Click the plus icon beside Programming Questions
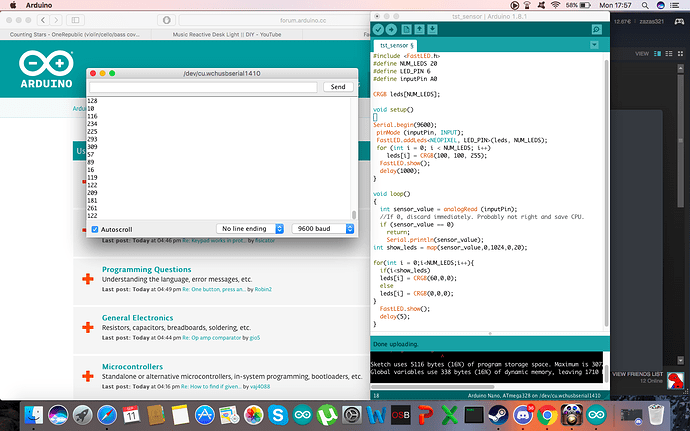The image size is (690, 431). tap(88, 279)
